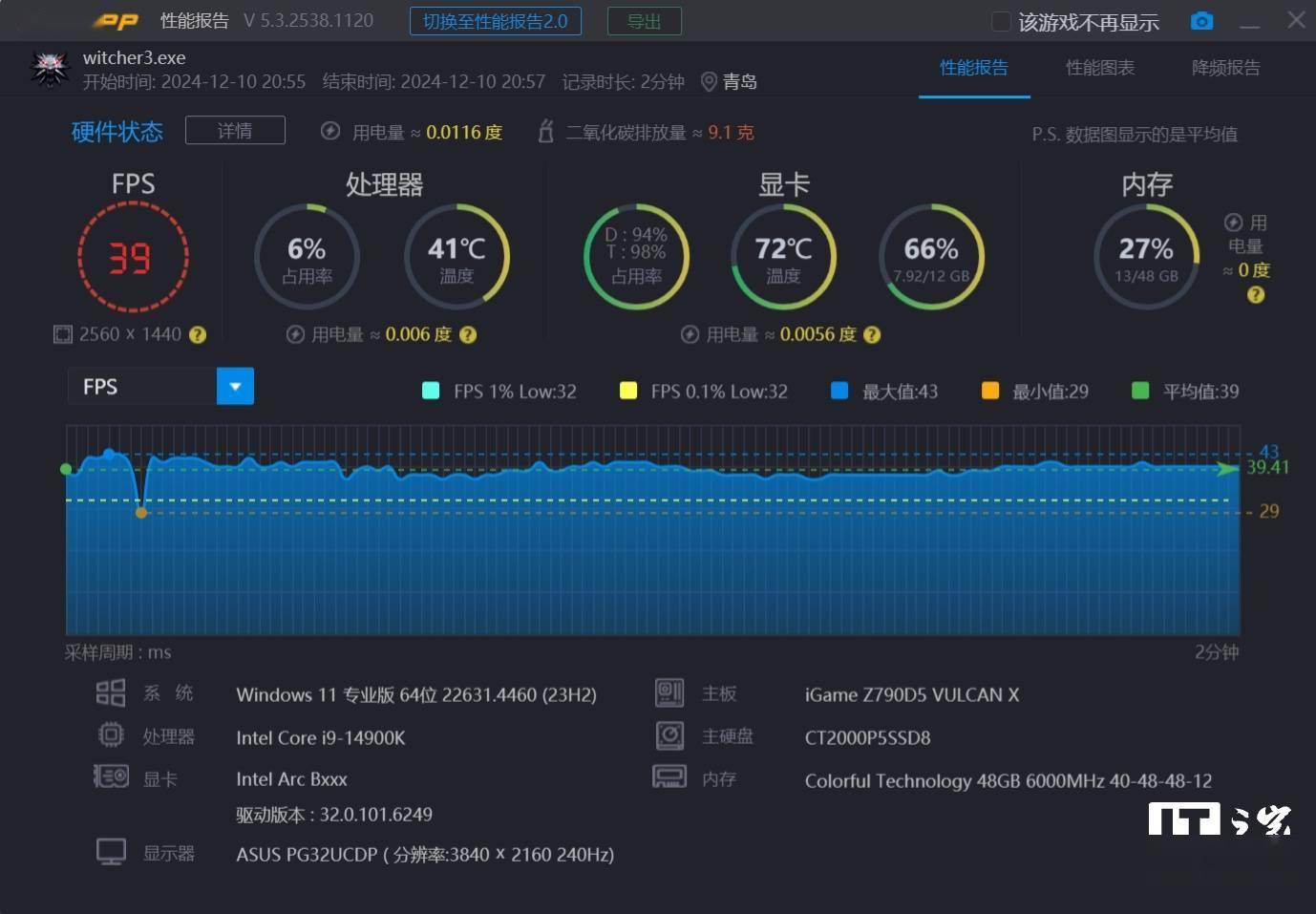This screenshot has width=1316, height=914.
Task: Toggle 最小值 orange legend swatch
Action: coord(990,391)
